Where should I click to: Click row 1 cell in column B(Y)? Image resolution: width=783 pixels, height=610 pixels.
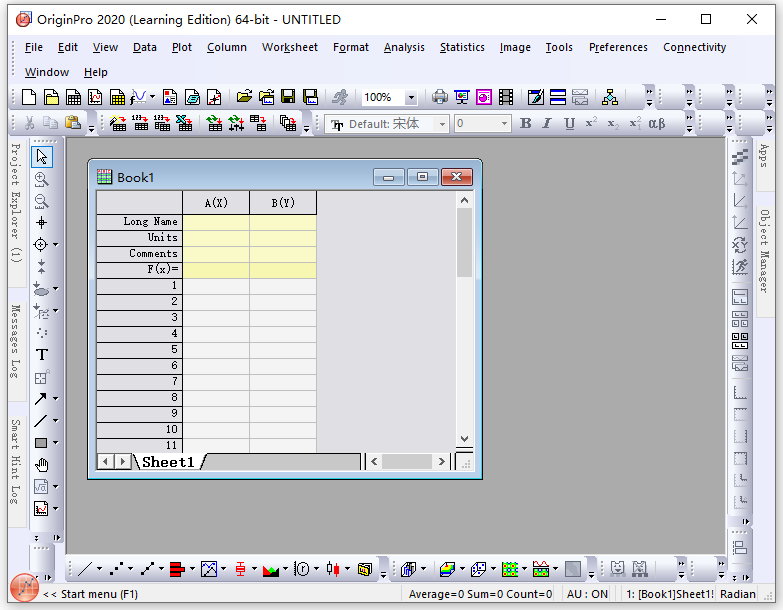coord(283,286)
